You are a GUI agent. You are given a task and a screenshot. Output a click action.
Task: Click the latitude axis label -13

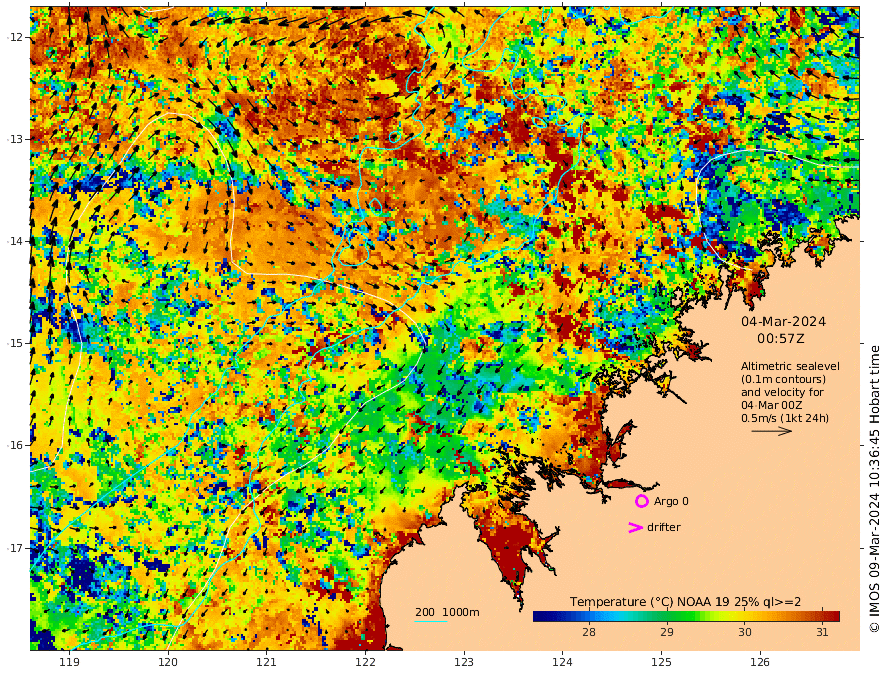pyautogui.click(x=16, y=139)
